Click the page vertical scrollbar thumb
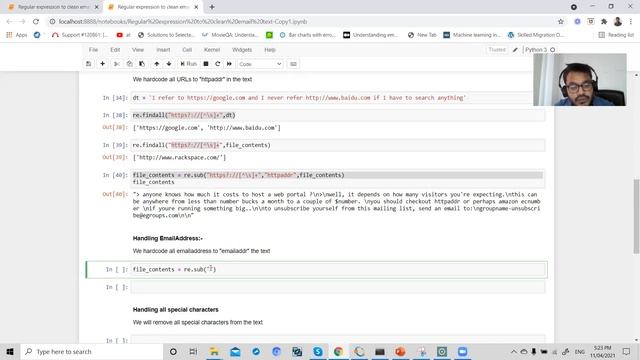The image size is (640, 360). pyautogui.click(x=636, y=216)
